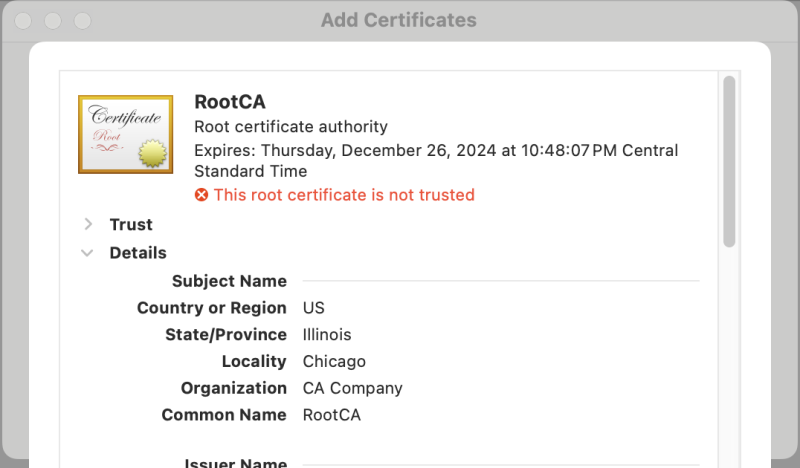Click the red not-trusted error icon
This screenshot has width=800, height=468.
coord(201,195)
